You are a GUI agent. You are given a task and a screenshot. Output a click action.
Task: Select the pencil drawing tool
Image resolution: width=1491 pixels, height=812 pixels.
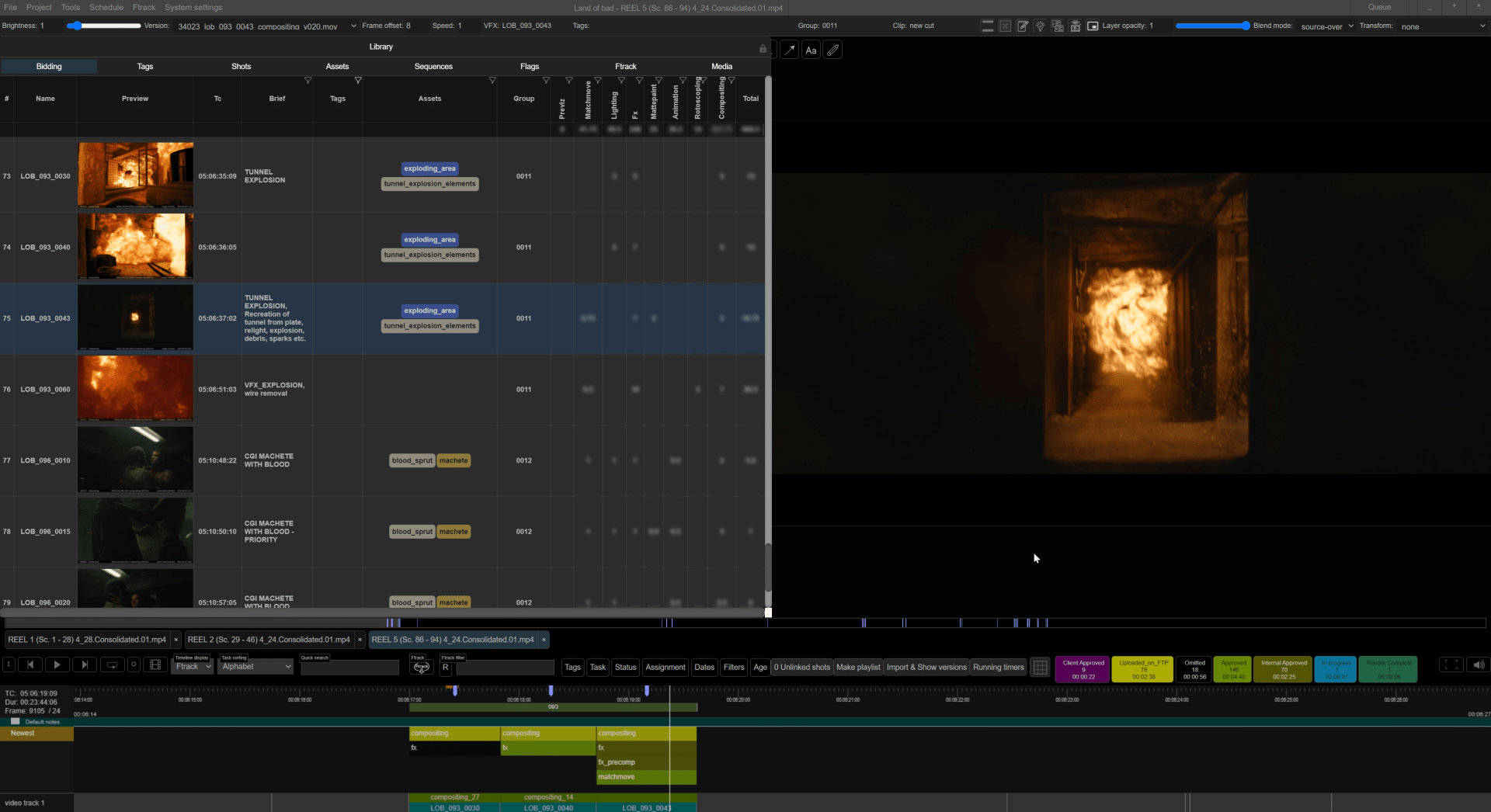tap(832, 50)
